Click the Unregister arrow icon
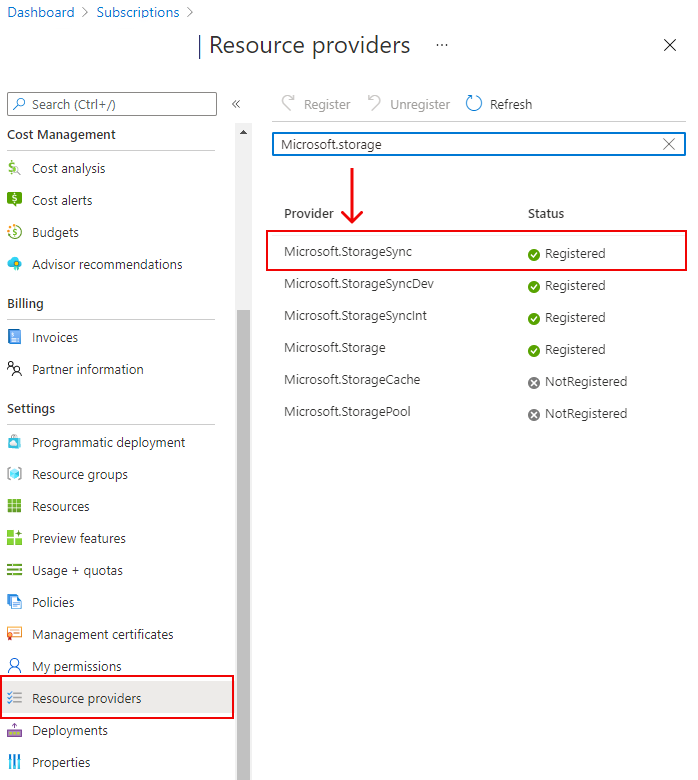 pyautogui.click(x=374, y=103)
